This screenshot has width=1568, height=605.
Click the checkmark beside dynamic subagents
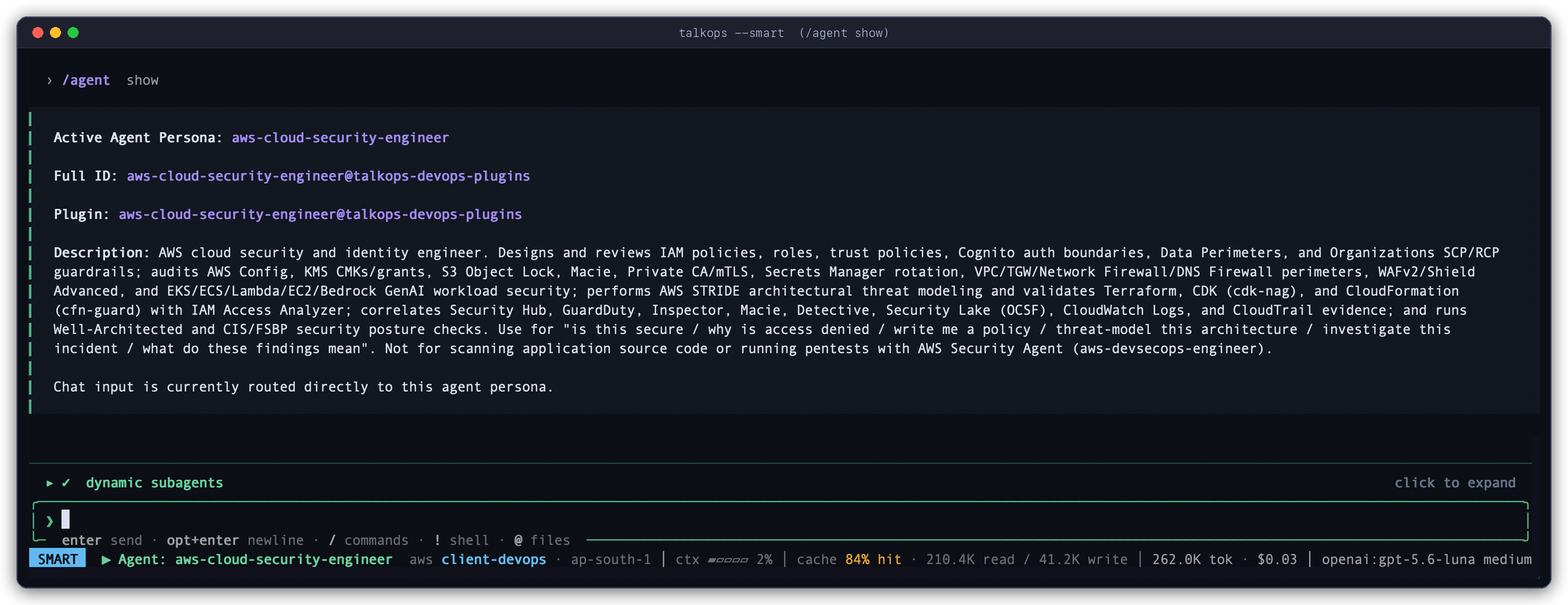pyautogui.click(x=66, y=483)
